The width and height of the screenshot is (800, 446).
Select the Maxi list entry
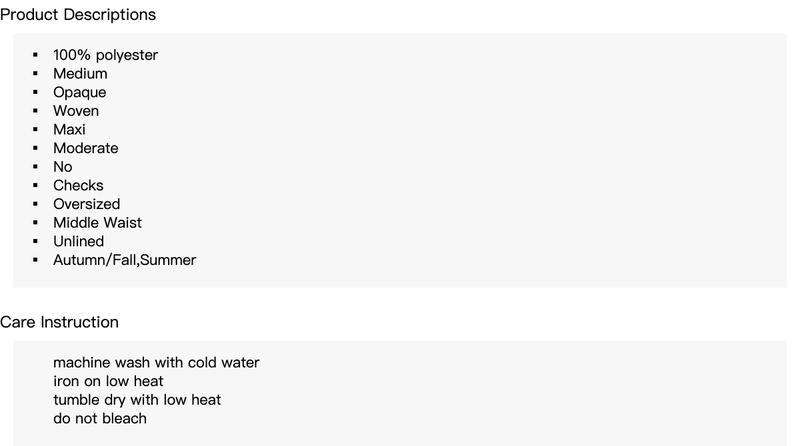tap(69, 130)
